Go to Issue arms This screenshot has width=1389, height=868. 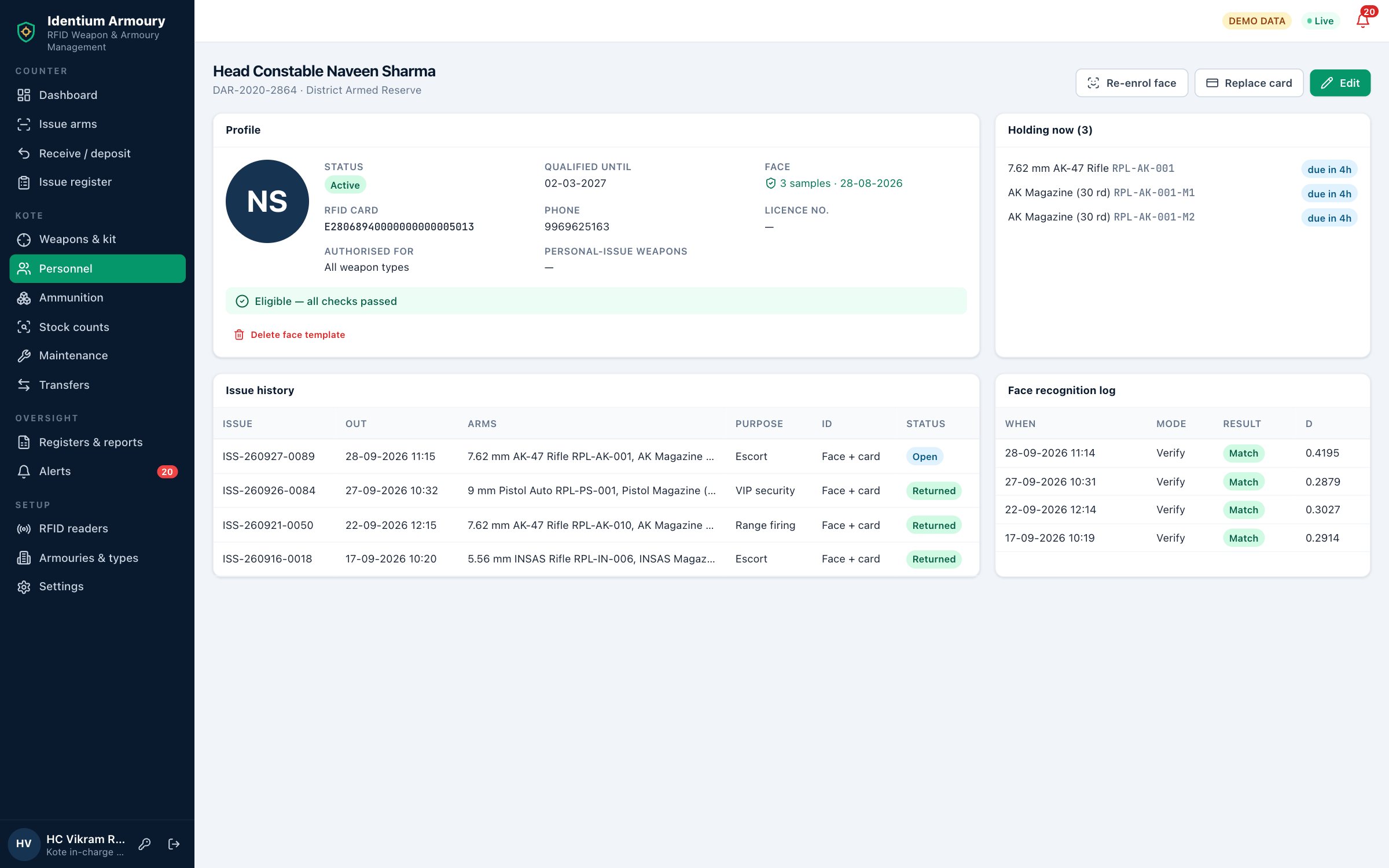tap(97, 124)
